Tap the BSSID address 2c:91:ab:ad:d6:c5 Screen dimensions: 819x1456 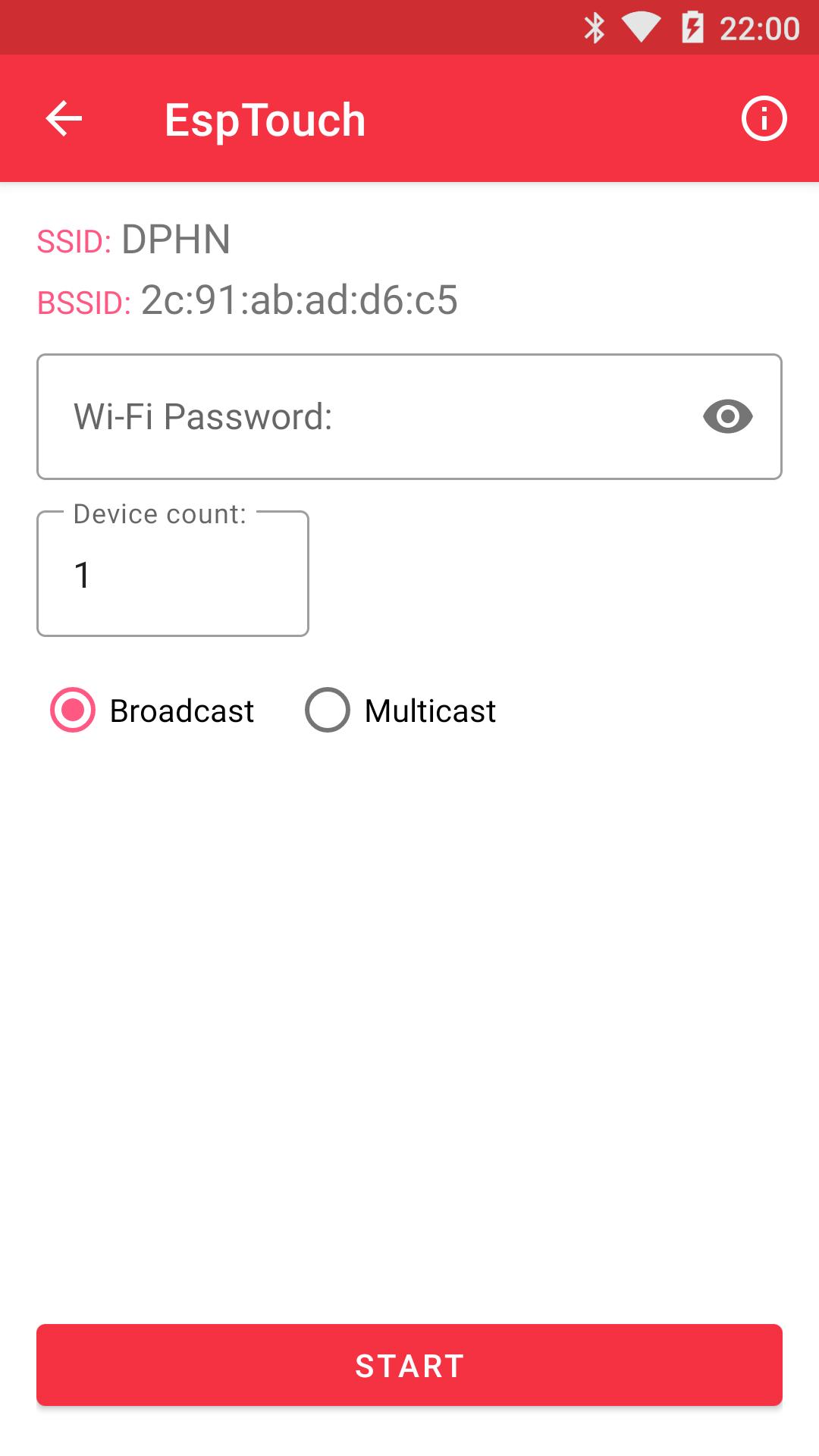pos(300,300)
